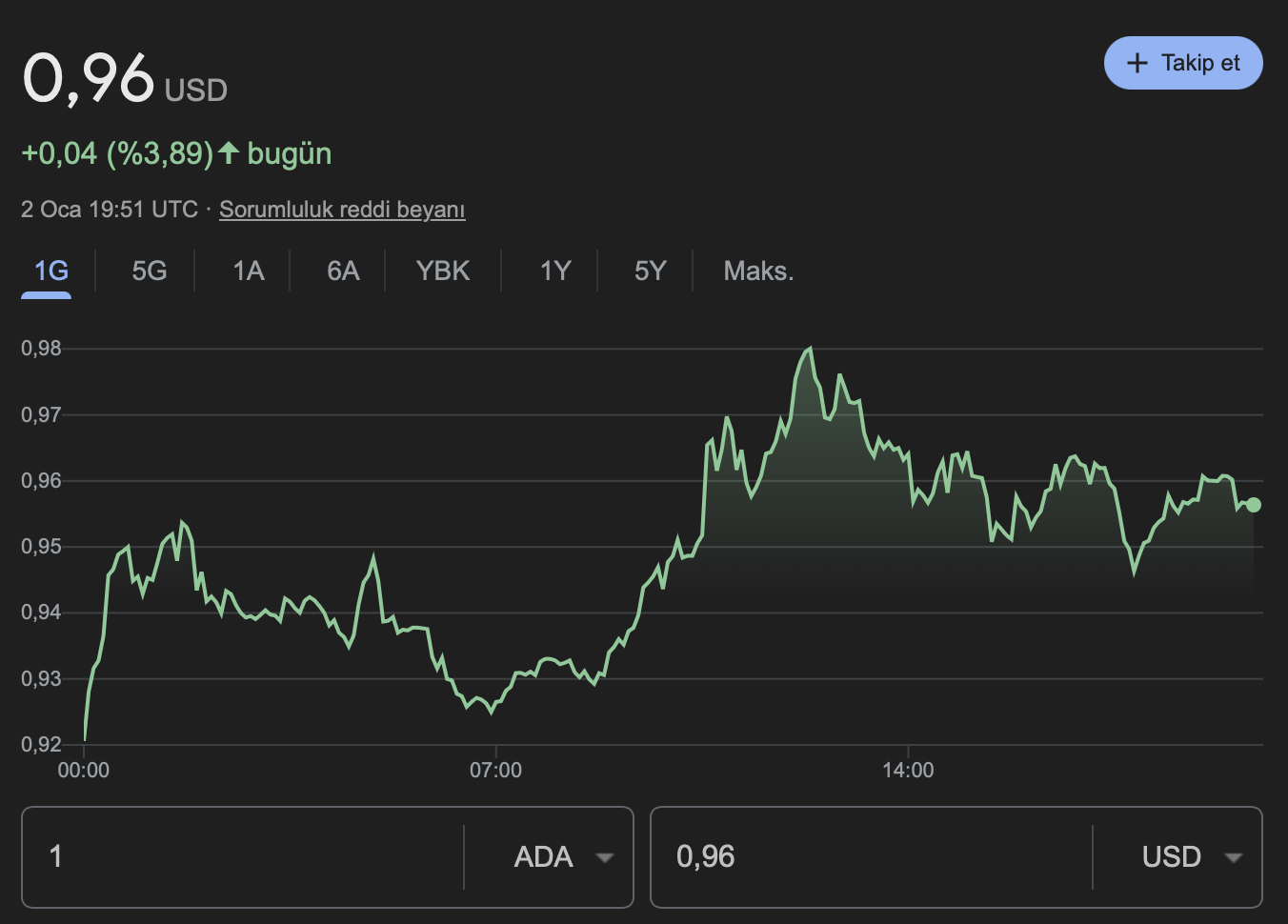Click the large 0,96 price heading
1288x924 pixels.
[x=88, y=78]
